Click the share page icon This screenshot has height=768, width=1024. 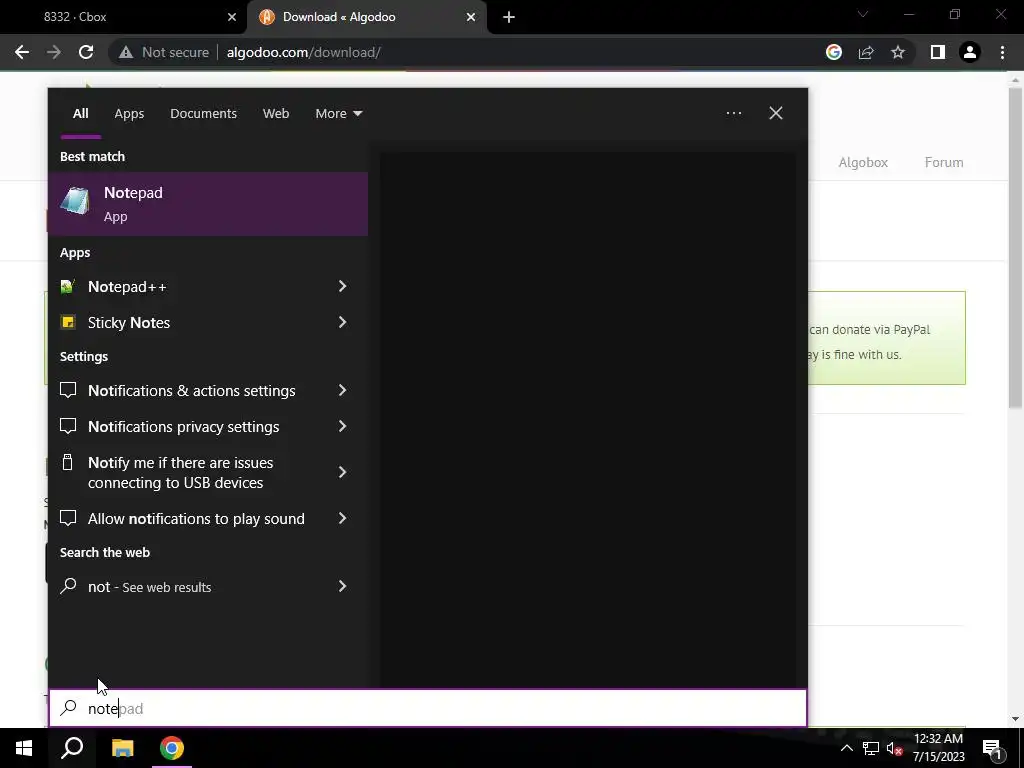866,52
